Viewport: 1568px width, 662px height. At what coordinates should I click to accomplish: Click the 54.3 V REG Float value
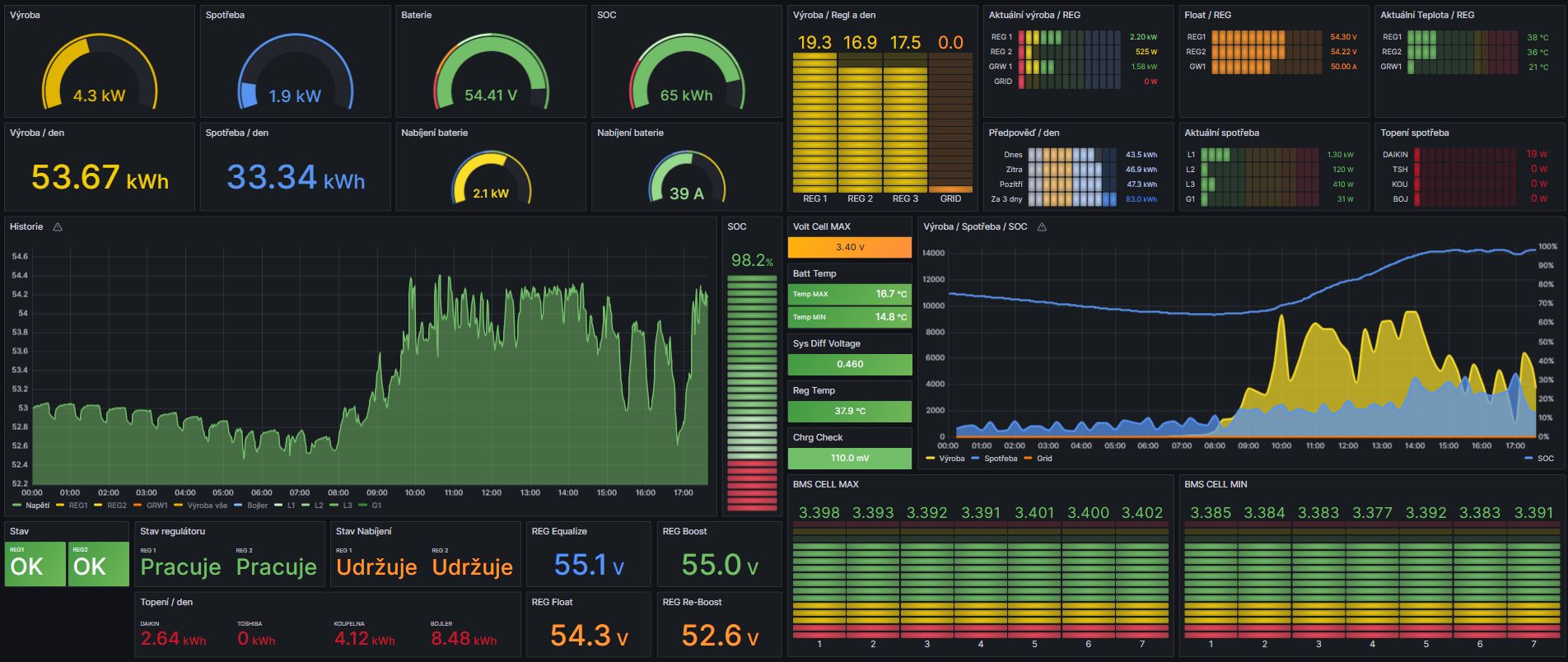[589, 636]
